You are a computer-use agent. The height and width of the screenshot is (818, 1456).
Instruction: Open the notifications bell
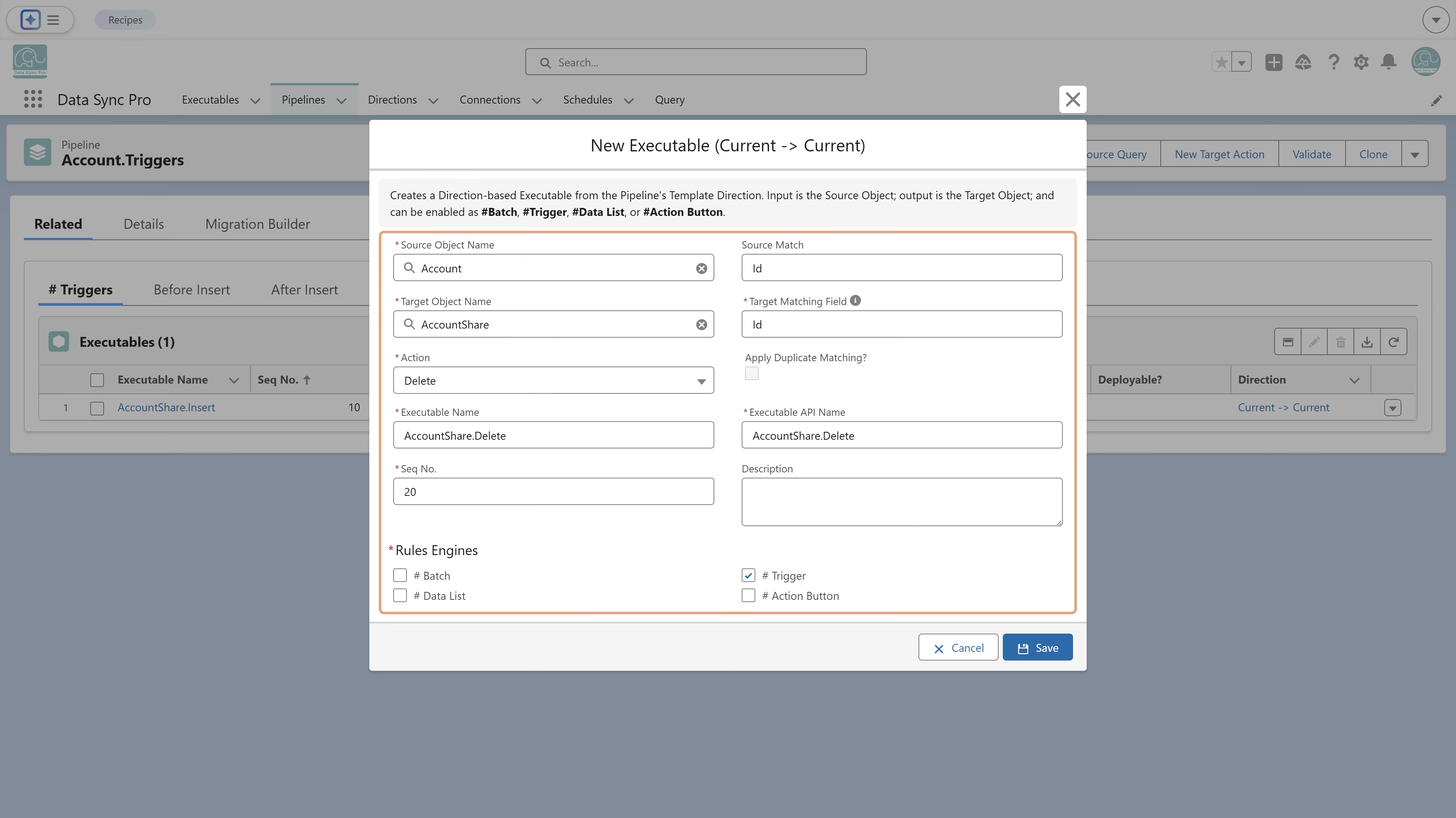(x=1389, y=62)
